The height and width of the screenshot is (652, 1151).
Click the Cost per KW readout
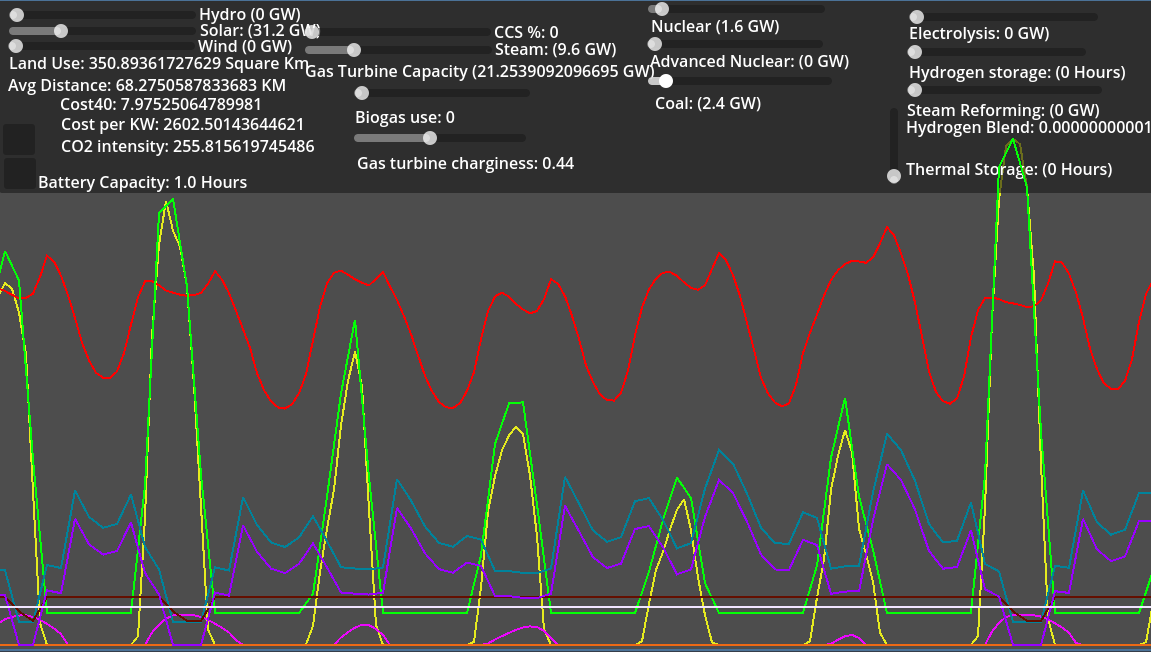(182, 125)
